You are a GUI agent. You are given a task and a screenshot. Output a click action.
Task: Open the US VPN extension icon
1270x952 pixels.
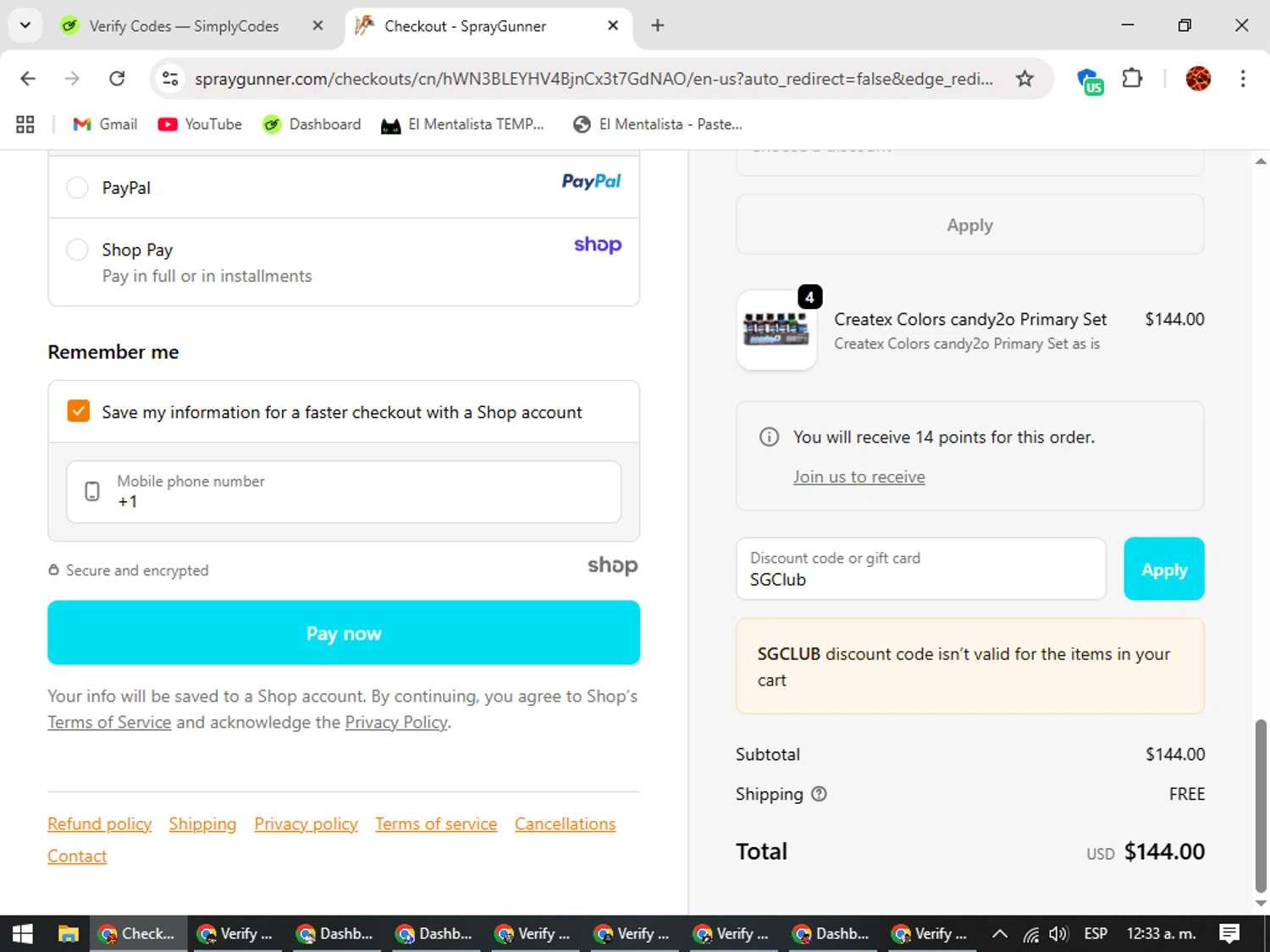click(x=1090, y=80)
